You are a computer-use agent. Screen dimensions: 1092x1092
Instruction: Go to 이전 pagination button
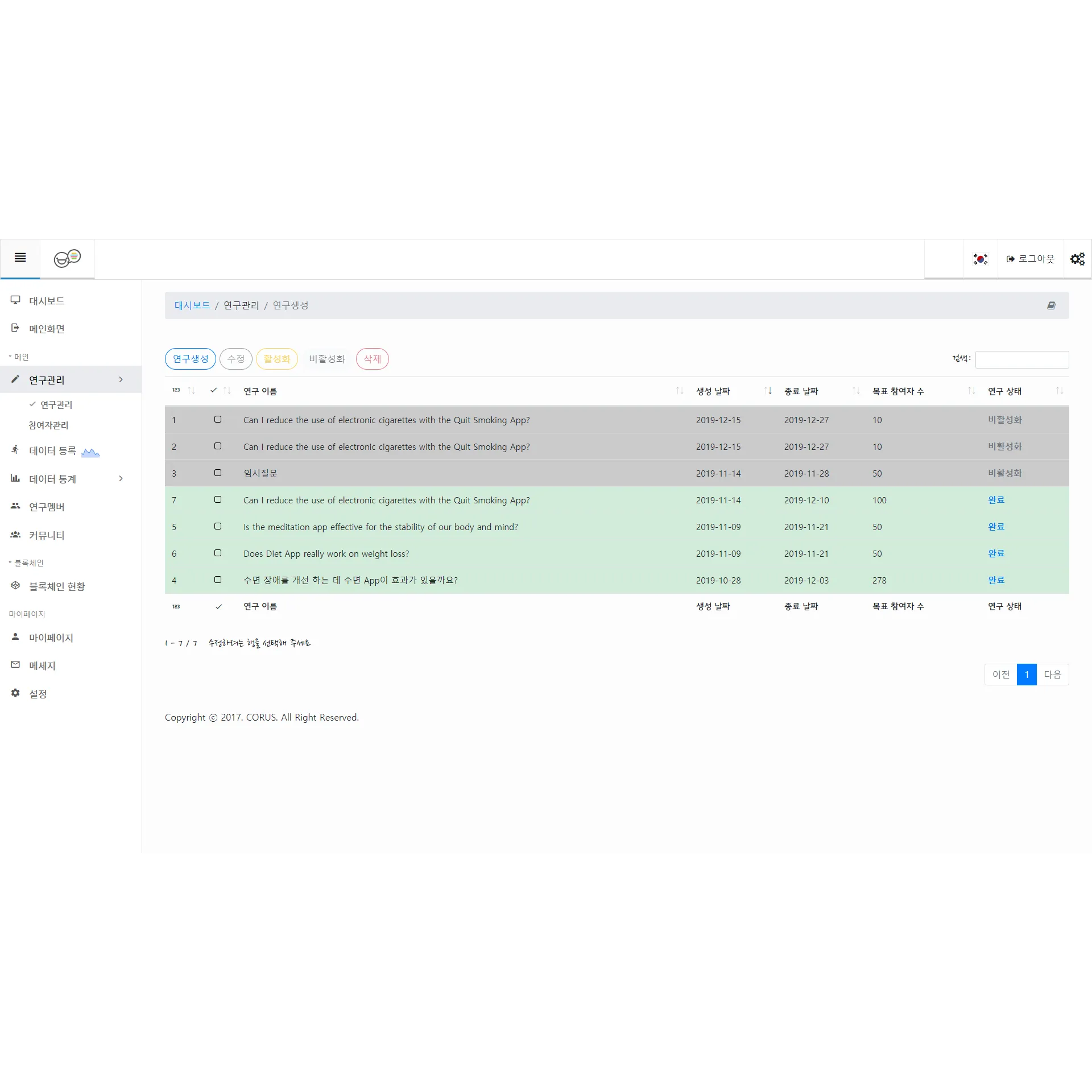click(x=1001, y=675)
